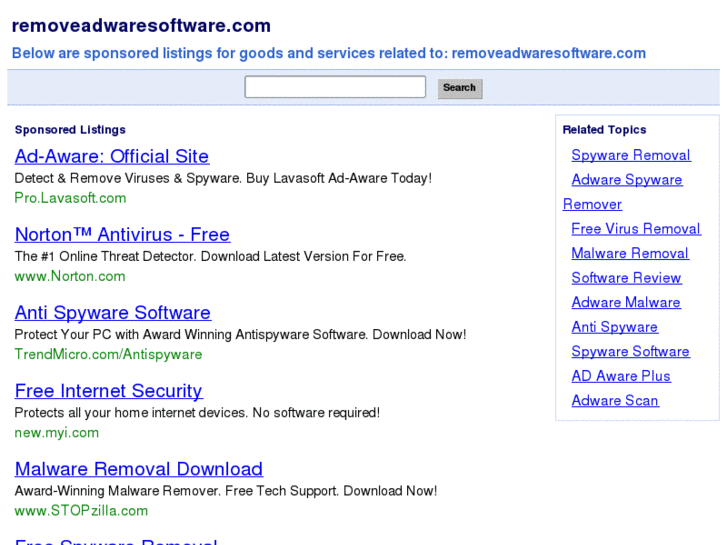Click the '#1 Online Threat Detector' description
Viewport: 727px width, 545px height.
coord(210,256)
